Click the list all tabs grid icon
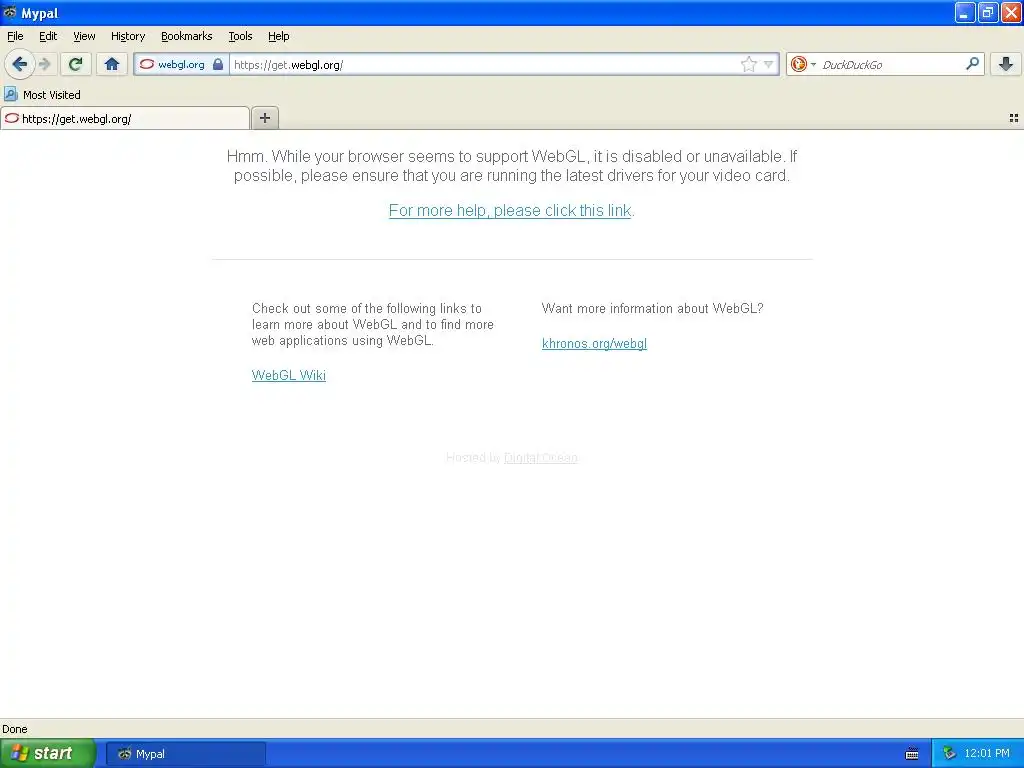Image resolution: width=1024 pixels, height=768 pixels. [1014, 118]
